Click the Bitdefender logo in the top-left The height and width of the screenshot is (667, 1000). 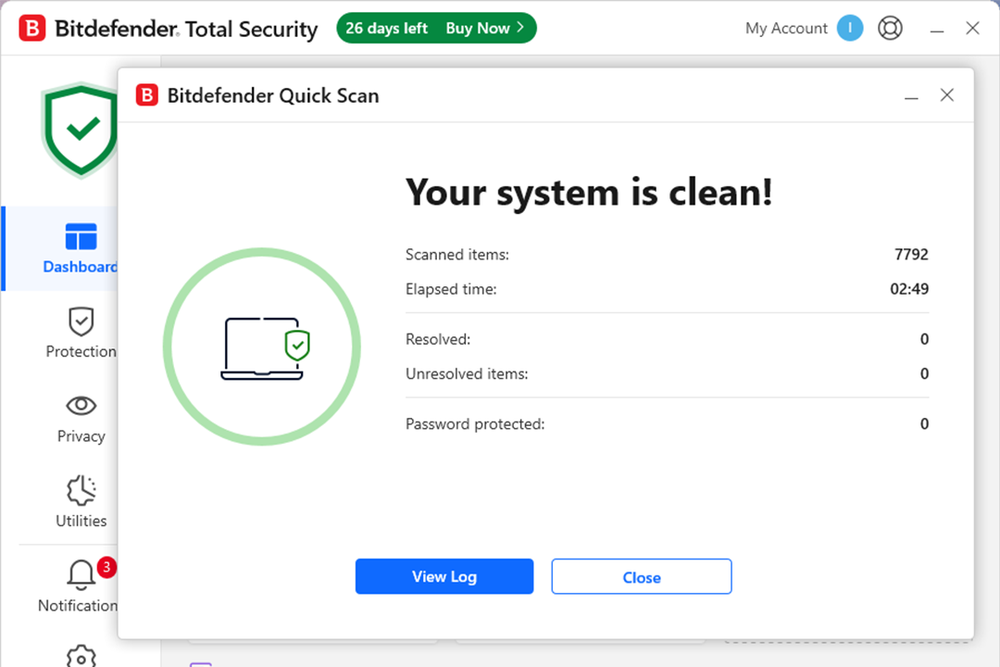point(31,28)
